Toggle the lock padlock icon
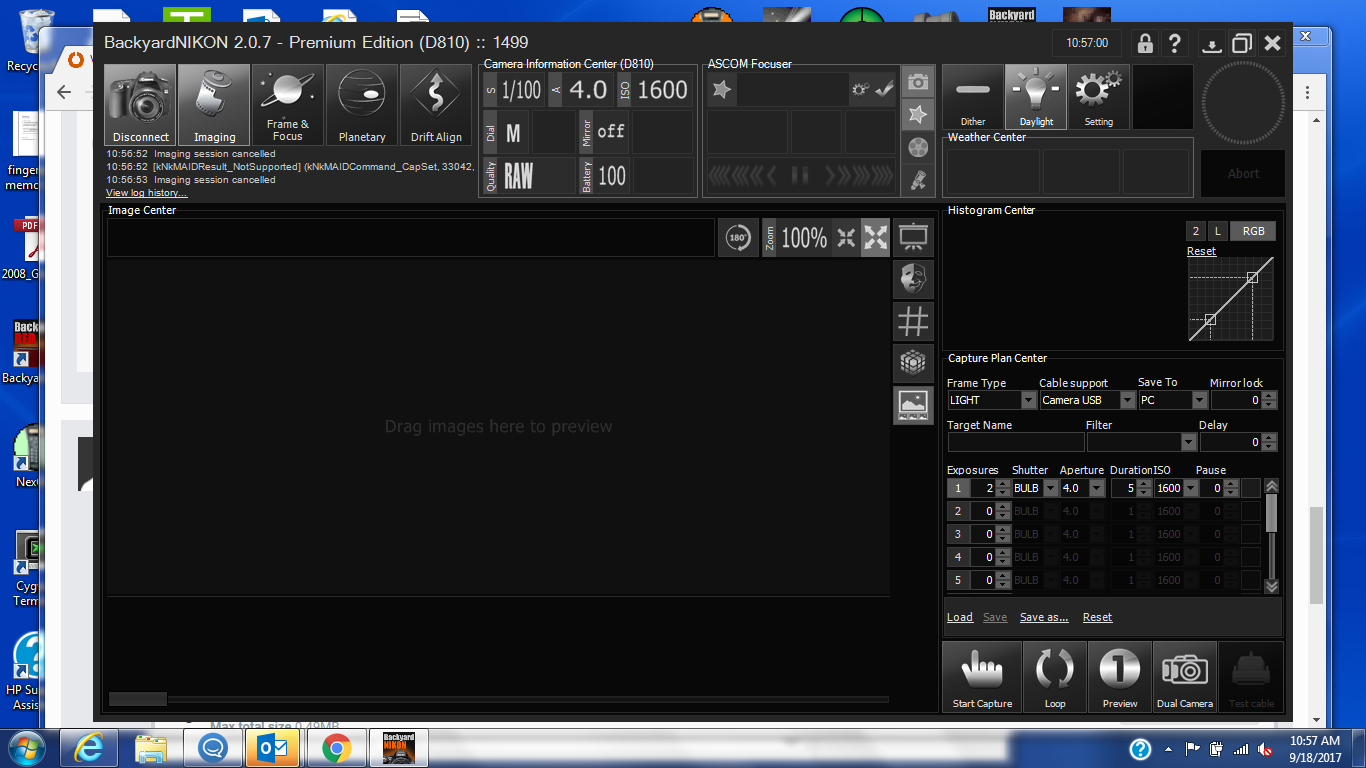 pyautogui.click(x=1145, y=44)
